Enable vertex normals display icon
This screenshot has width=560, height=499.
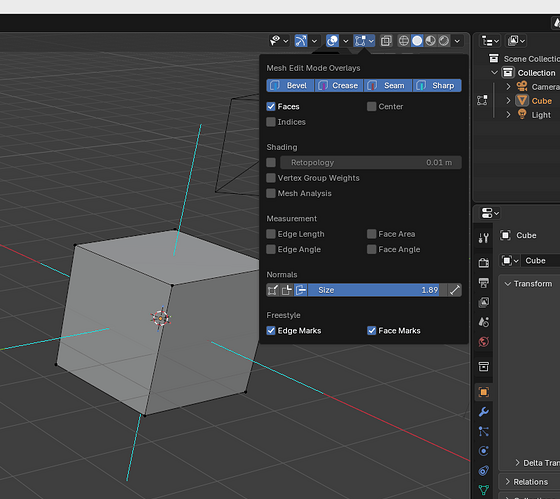273,290
